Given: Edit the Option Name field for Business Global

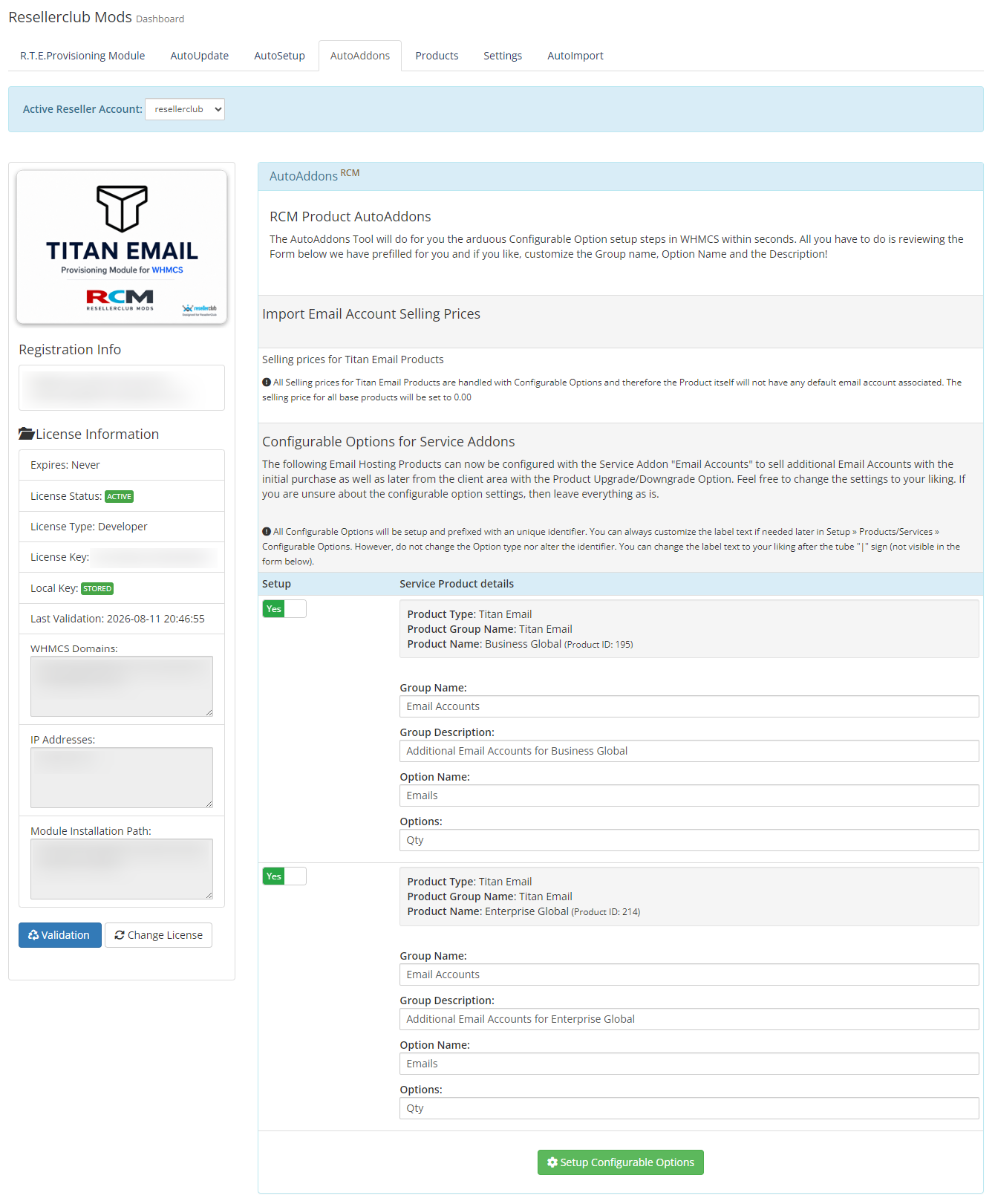Looking at the screenshot, I should click(689, 795).
